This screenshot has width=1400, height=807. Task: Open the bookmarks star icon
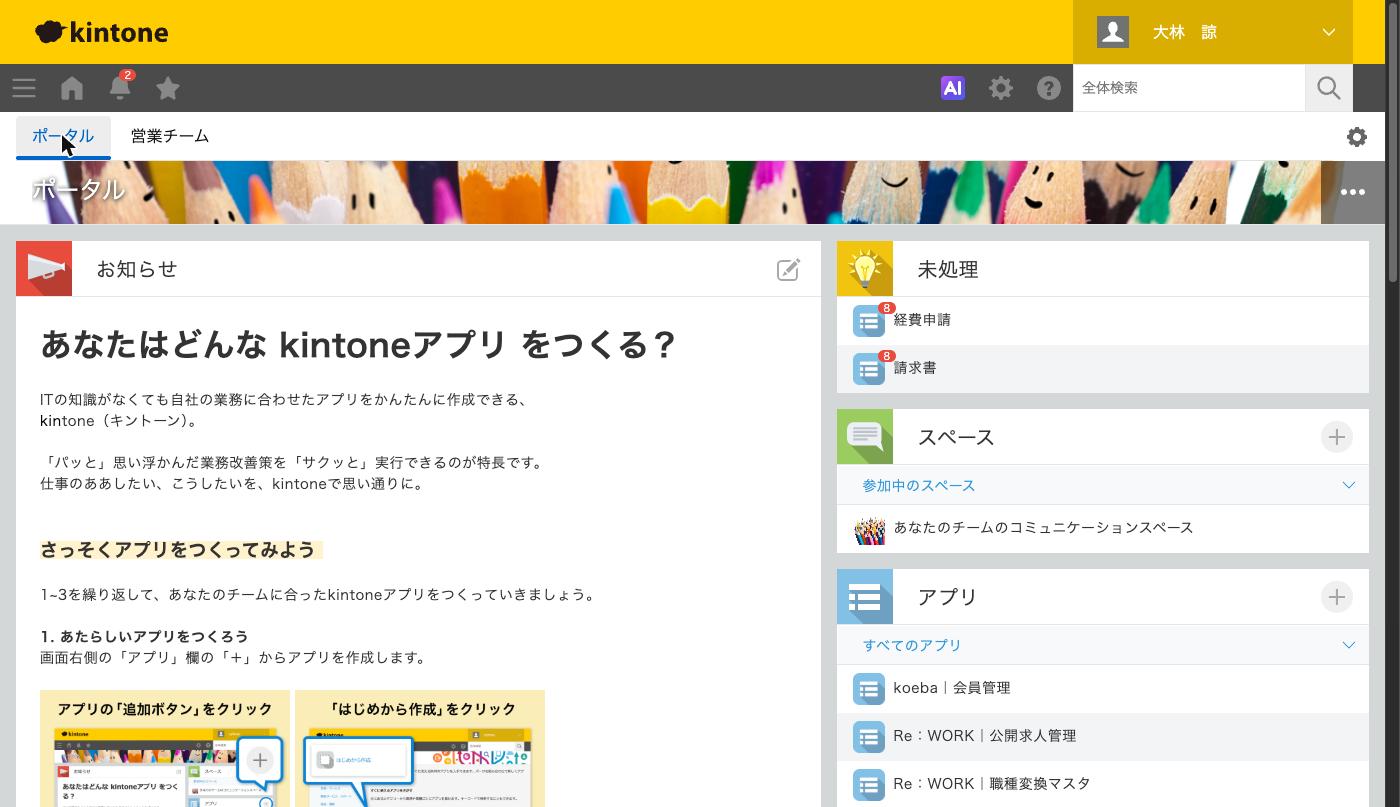point(168,88)
